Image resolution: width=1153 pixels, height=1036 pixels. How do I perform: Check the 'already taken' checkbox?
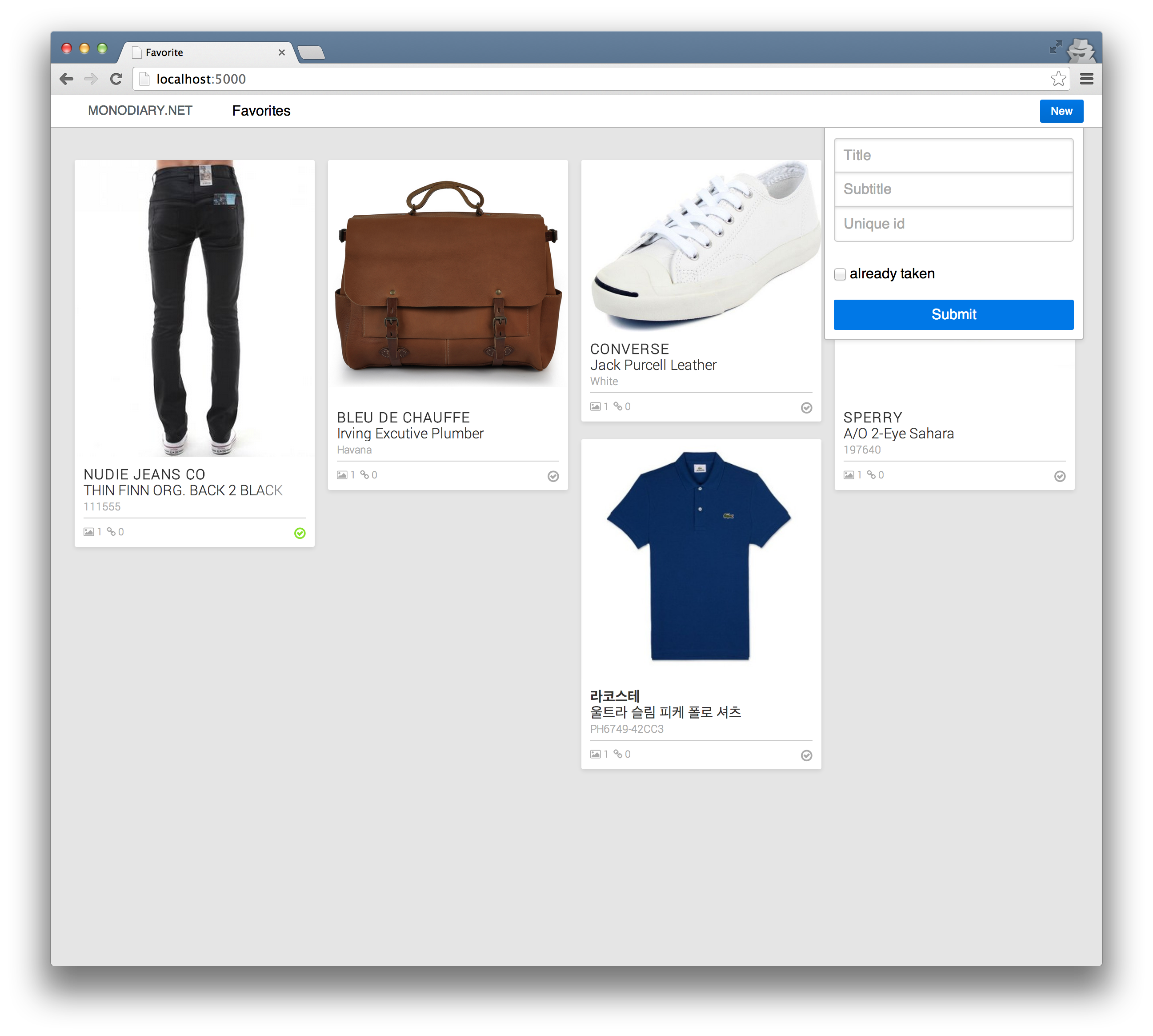click(x=840, y=274)
